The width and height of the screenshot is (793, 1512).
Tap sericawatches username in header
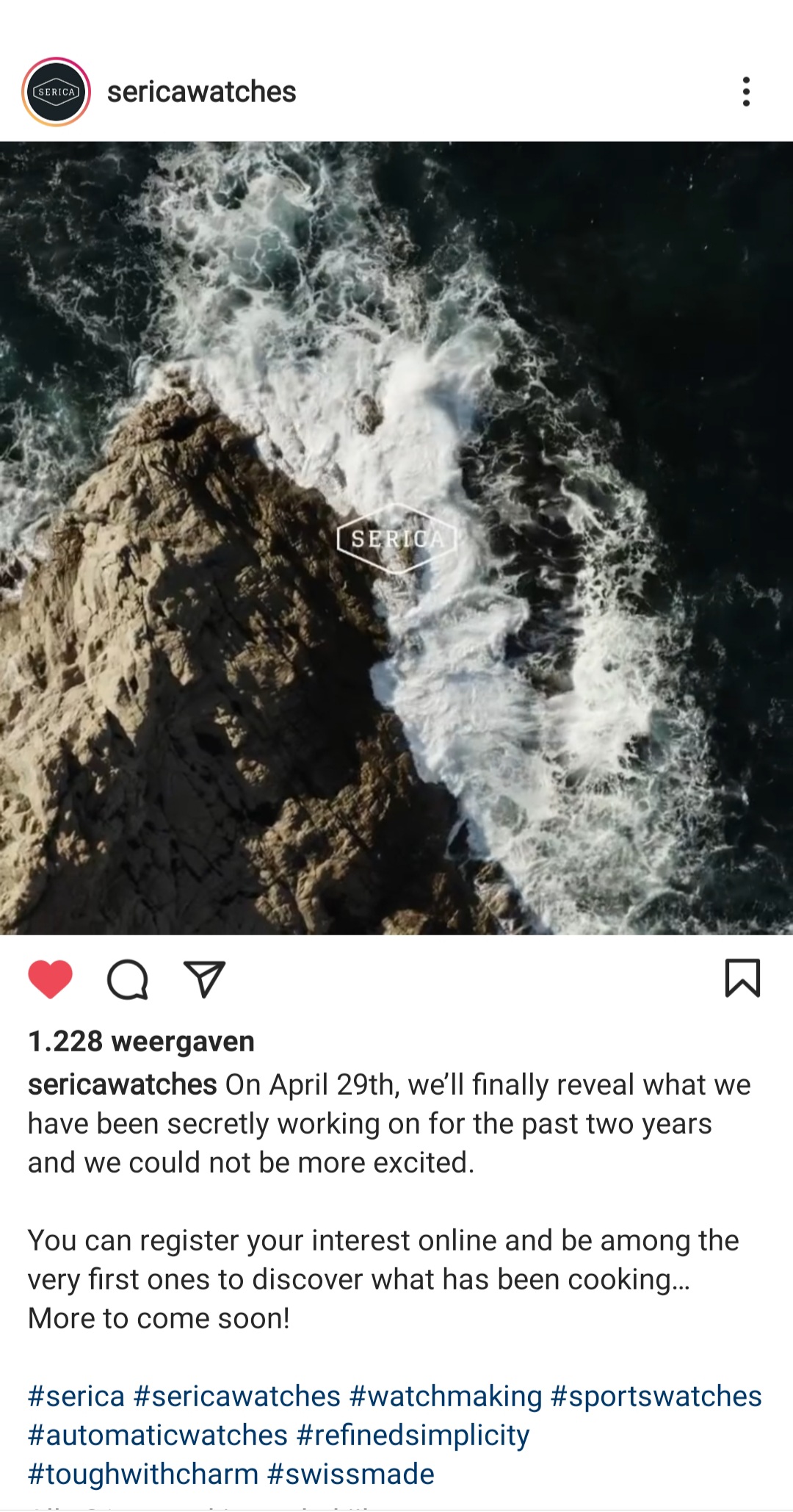coord(201,92)
